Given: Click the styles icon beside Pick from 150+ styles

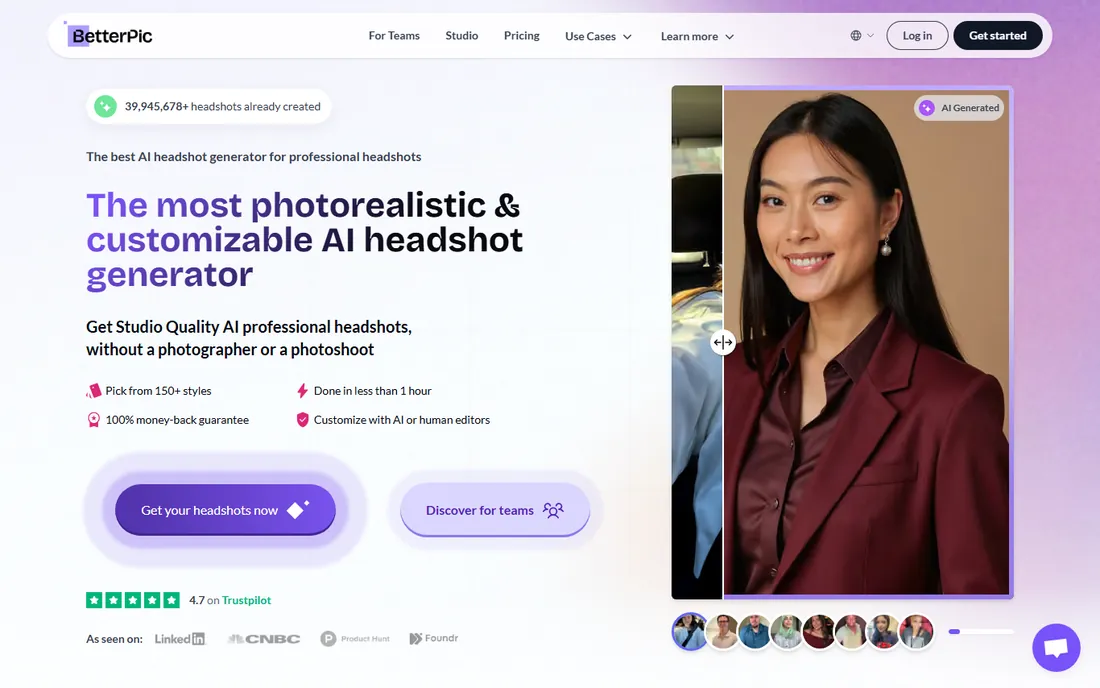Looking at the screenshot, I should tap(93, 391).
